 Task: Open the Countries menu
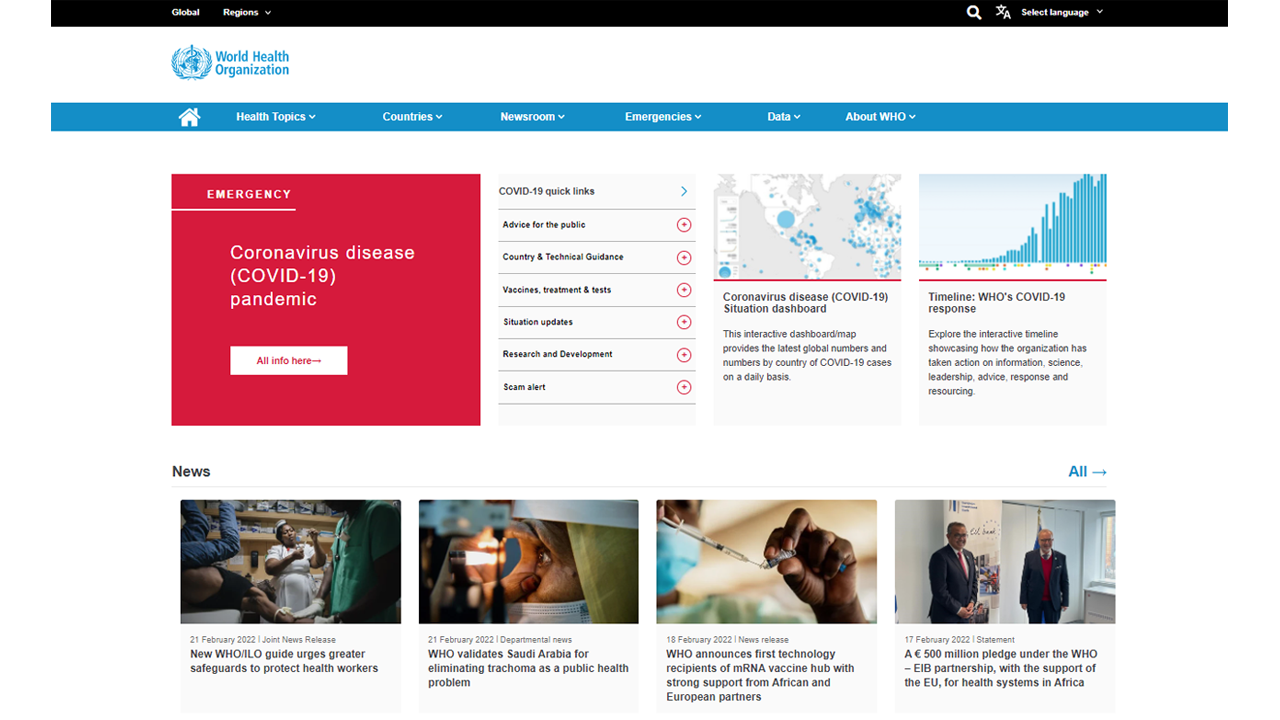click(412, 117)
